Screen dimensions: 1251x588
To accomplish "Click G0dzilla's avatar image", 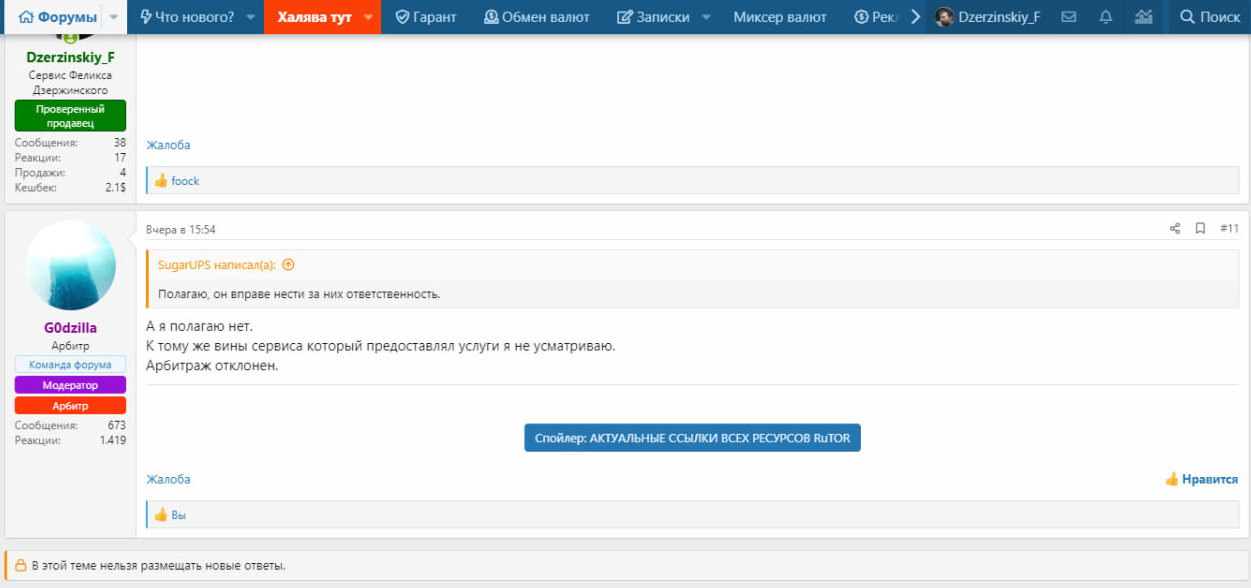I will tap(70, 265).
